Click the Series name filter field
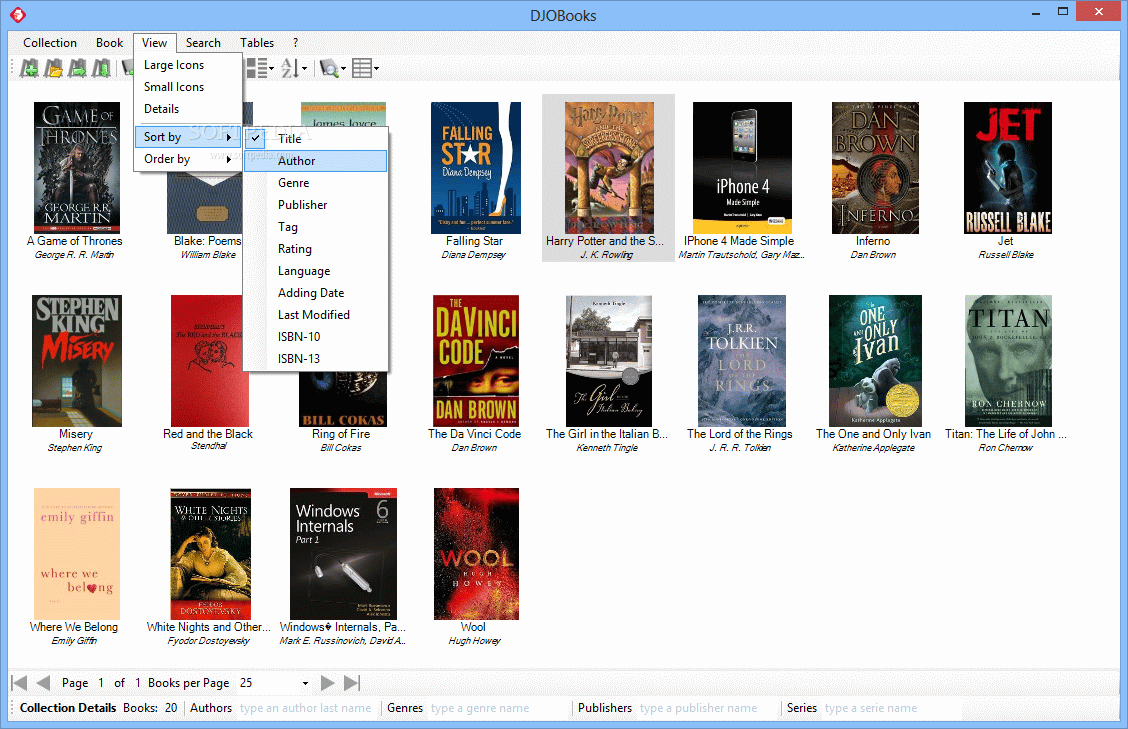The image size is (1128, 729). 892,708
